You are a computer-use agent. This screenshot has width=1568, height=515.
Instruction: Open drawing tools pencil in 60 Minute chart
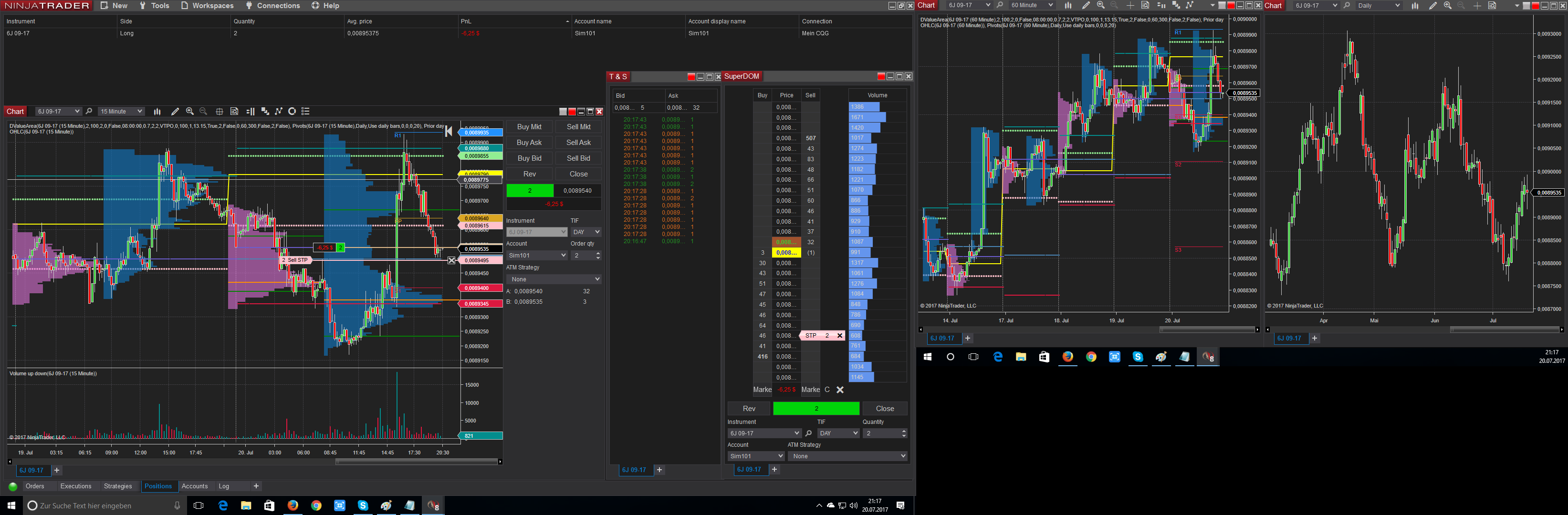(1085, 5)
